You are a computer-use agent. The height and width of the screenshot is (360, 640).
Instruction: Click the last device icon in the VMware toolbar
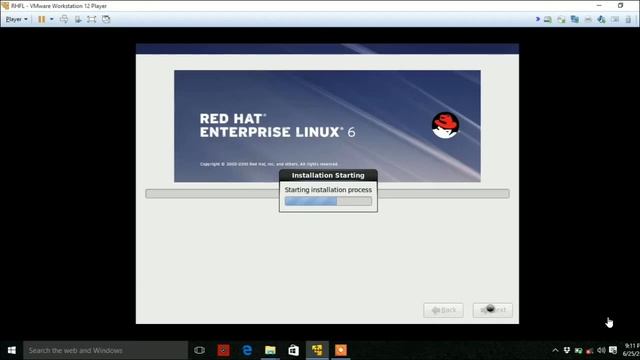tap(628, 19)
